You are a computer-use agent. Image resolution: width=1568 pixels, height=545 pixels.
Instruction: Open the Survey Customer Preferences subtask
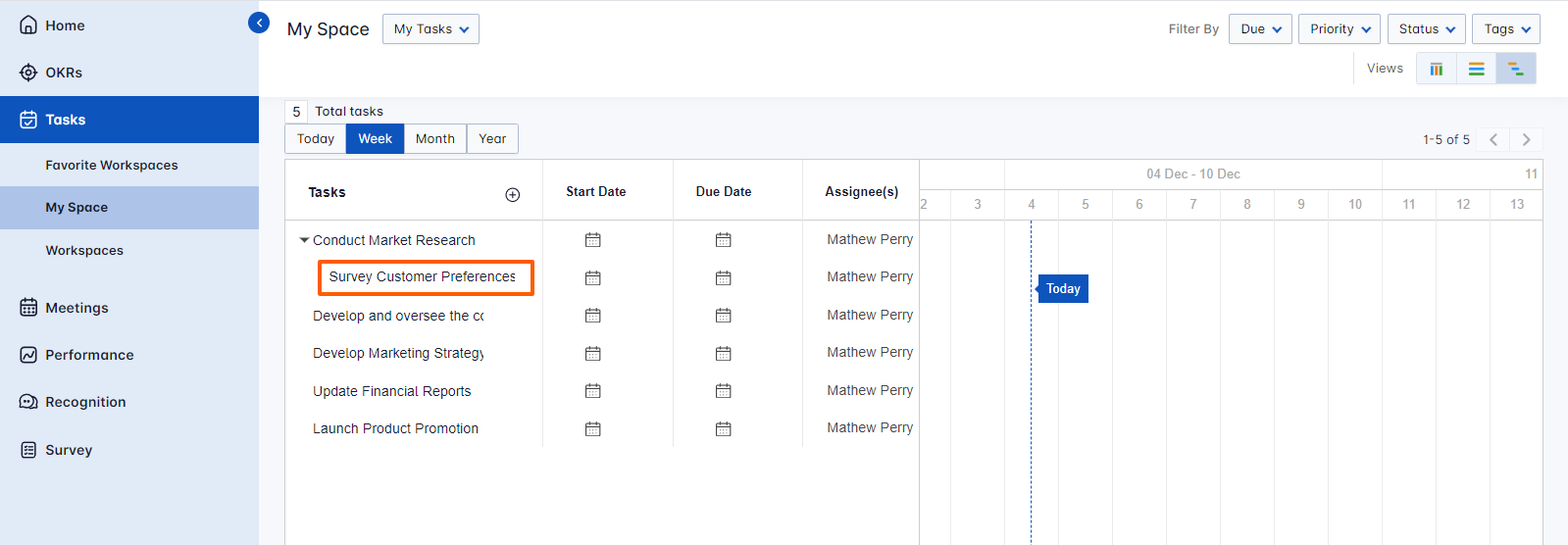point(423,277)
